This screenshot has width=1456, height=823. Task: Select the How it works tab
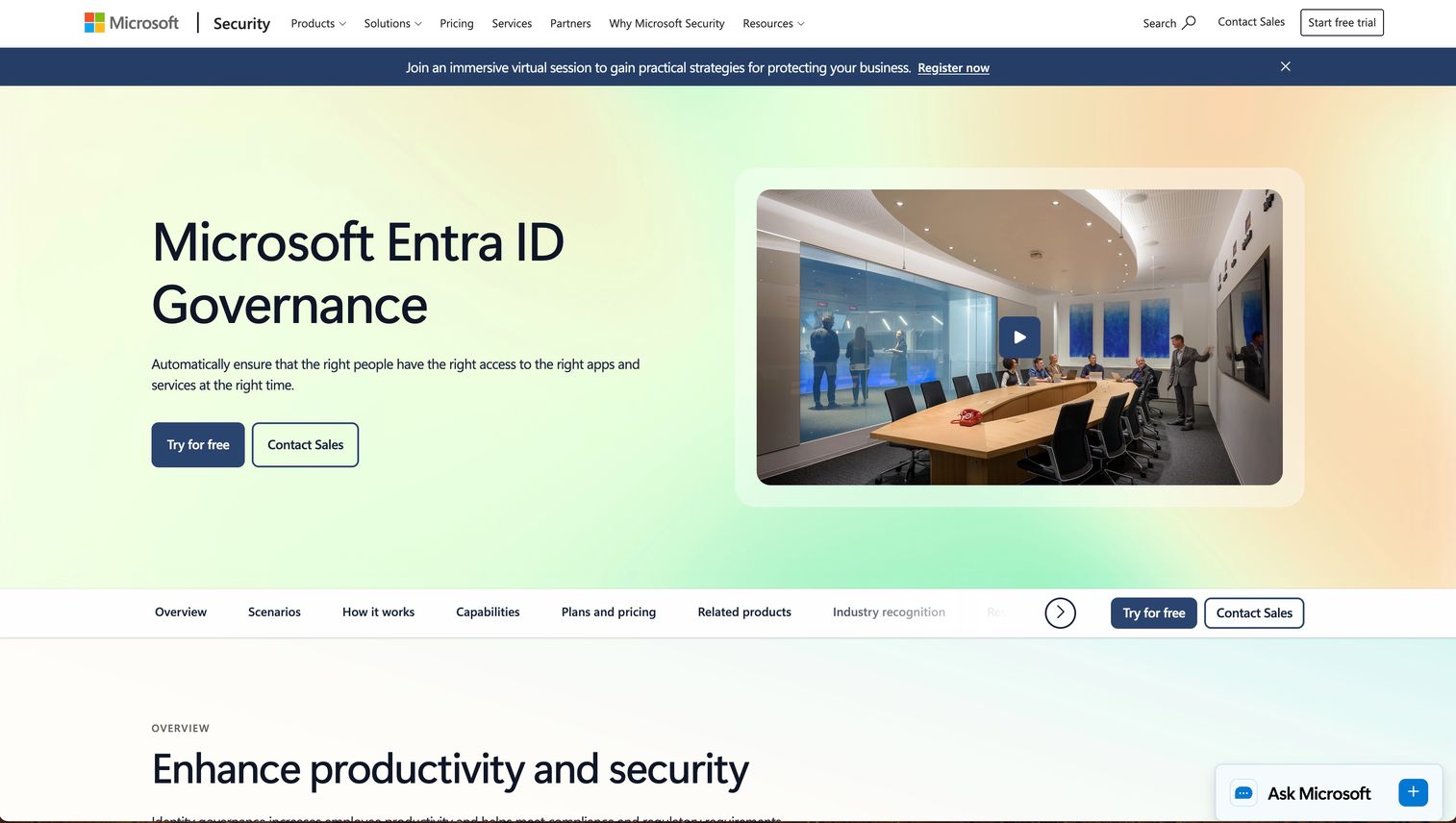click(378, 612)
